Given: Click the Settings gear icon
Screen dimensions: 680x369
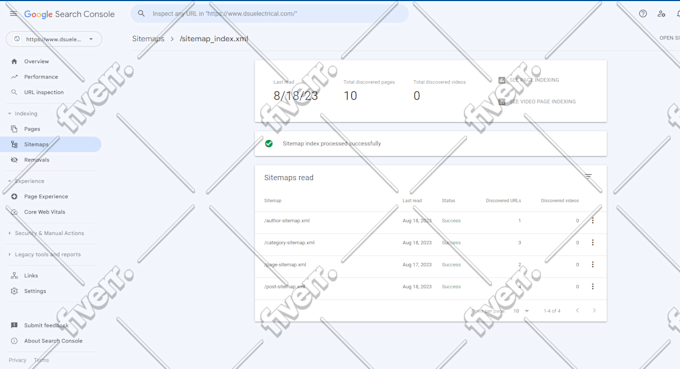Looking at the screenshot, I should (x=14, y=291).
